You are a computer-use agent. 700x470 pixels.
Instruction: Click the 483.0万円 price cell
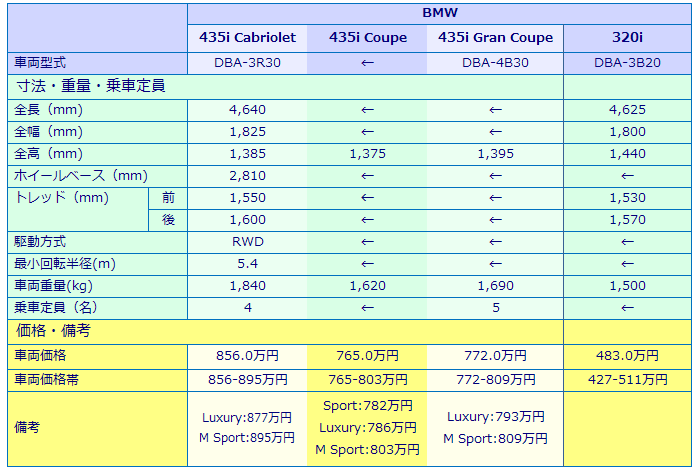click(x=627, y=356)
